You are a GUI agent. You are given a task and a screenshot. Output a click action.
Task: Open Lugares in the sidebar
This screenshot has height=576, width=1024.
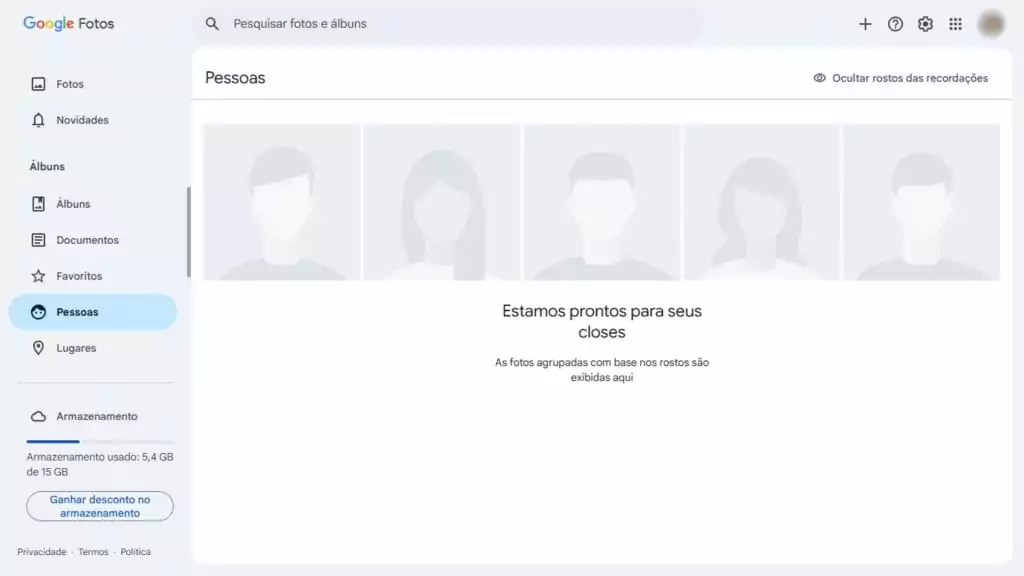click(x=93, y=348)
